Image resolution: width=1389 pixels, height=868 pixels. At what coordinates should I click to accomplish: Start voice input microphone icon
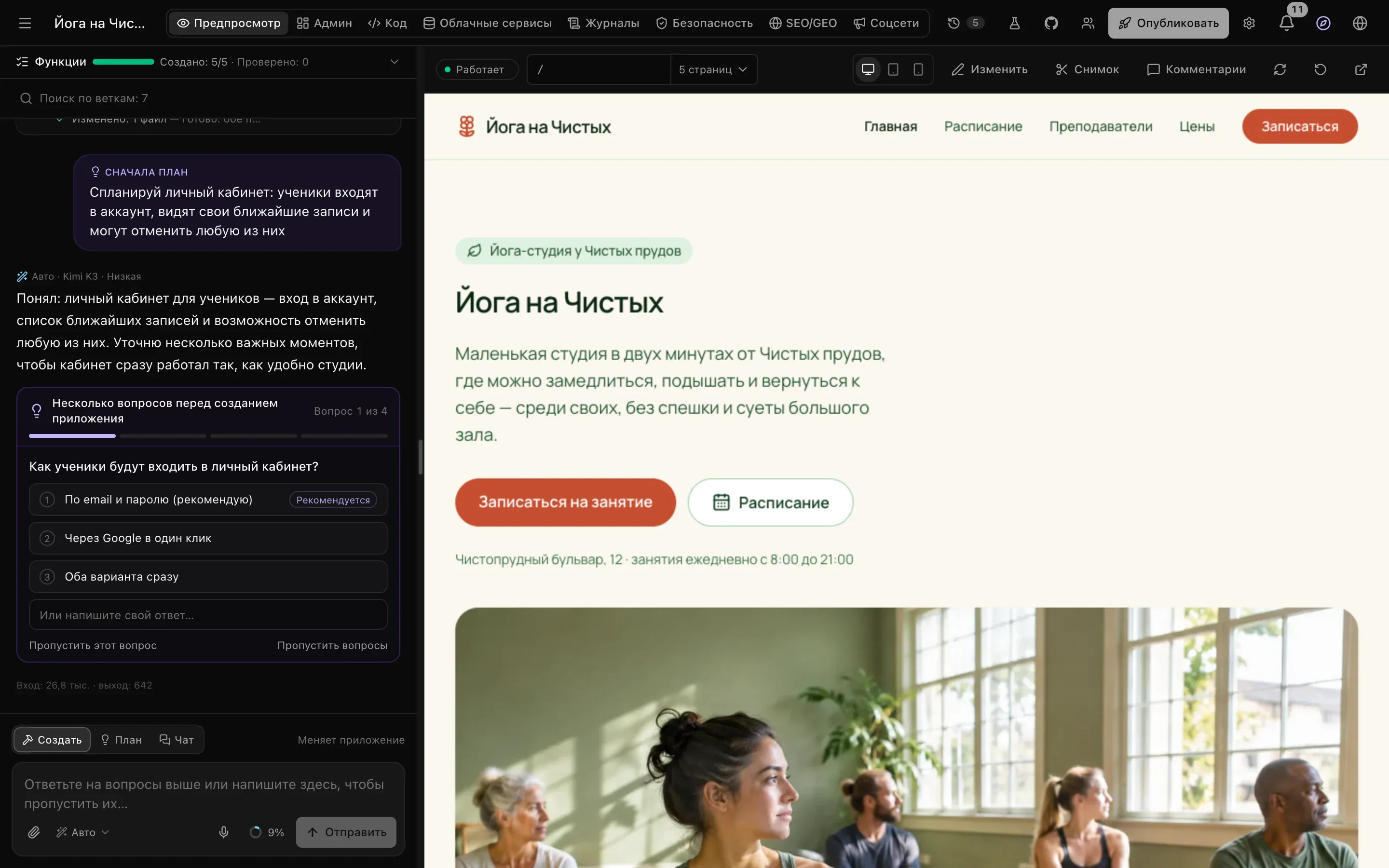click(224, 832)
